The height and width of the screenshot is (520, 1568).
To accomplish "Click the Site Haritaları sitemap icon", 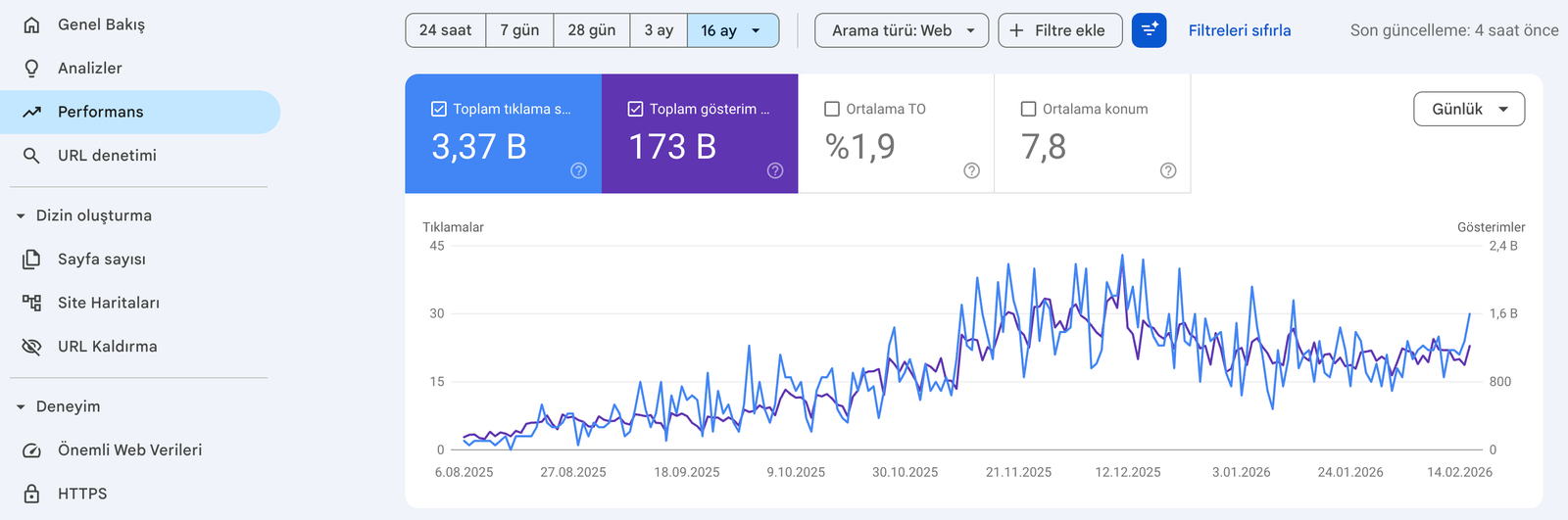I will 31,303.
